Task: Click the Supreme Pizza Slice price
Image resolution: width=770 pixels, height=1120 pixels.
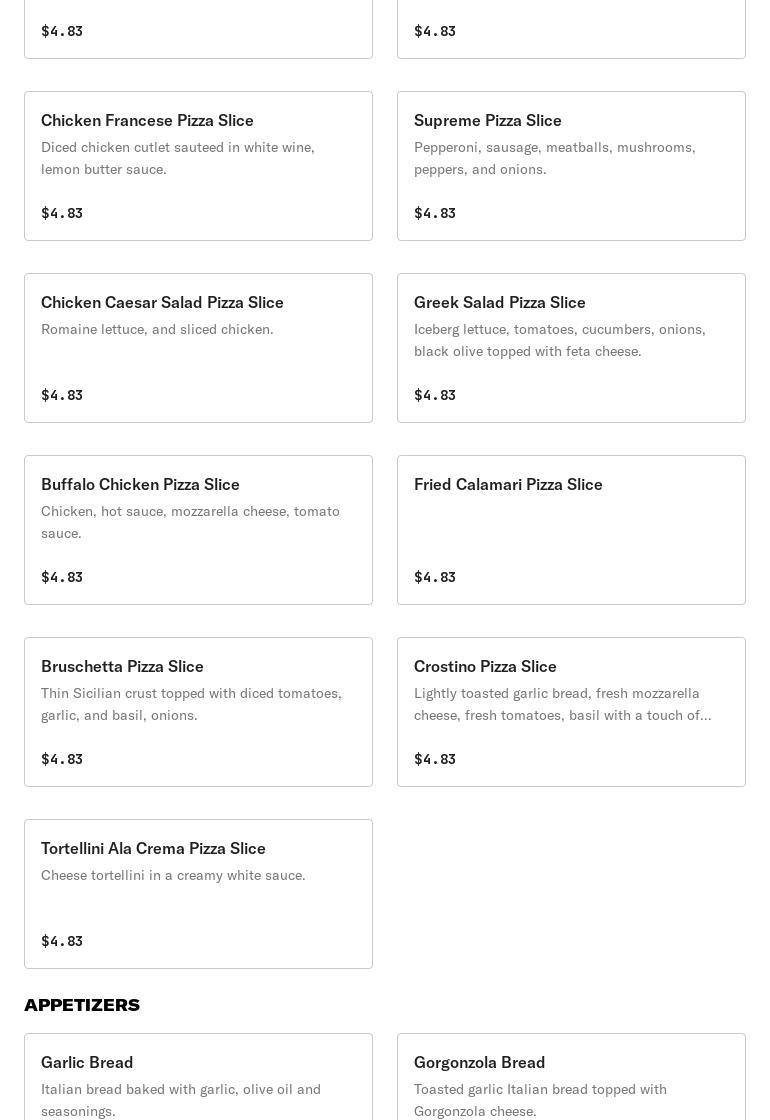Action: [x=435, y=213]
